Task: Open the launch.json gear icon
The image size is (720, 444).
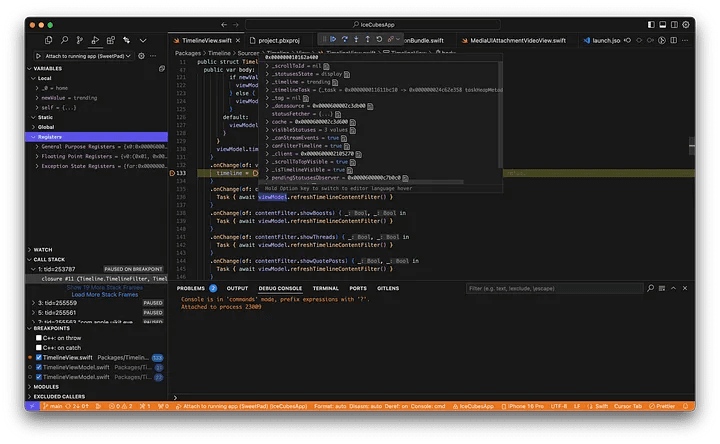Action: (141, 56)
